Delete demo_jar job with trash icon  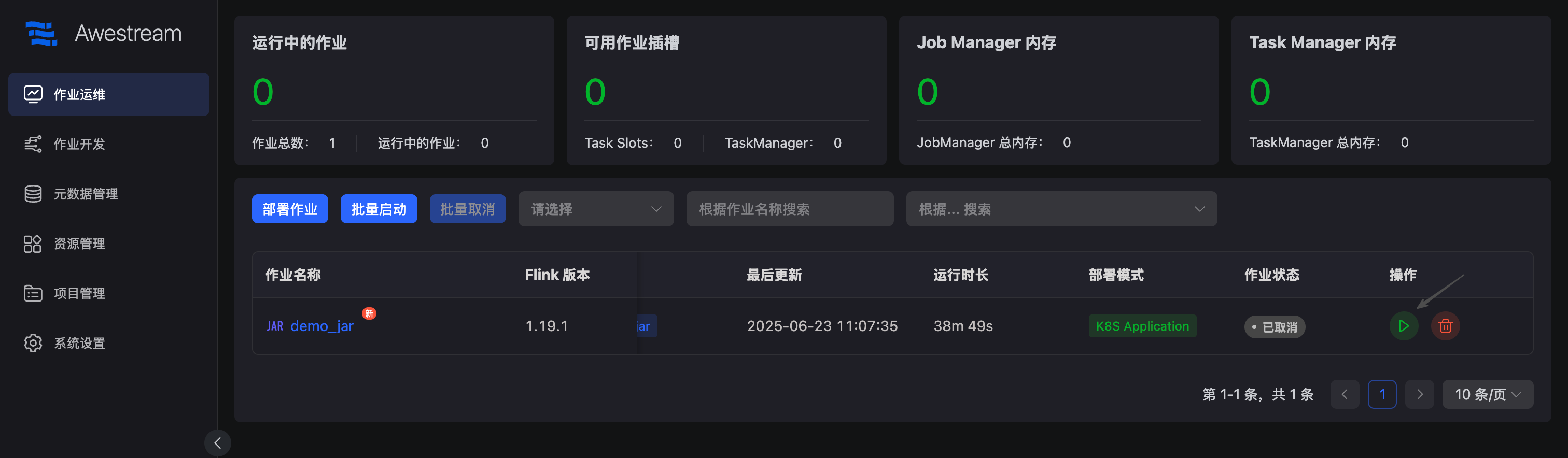pyautogui.click(x=1445, y=326)
